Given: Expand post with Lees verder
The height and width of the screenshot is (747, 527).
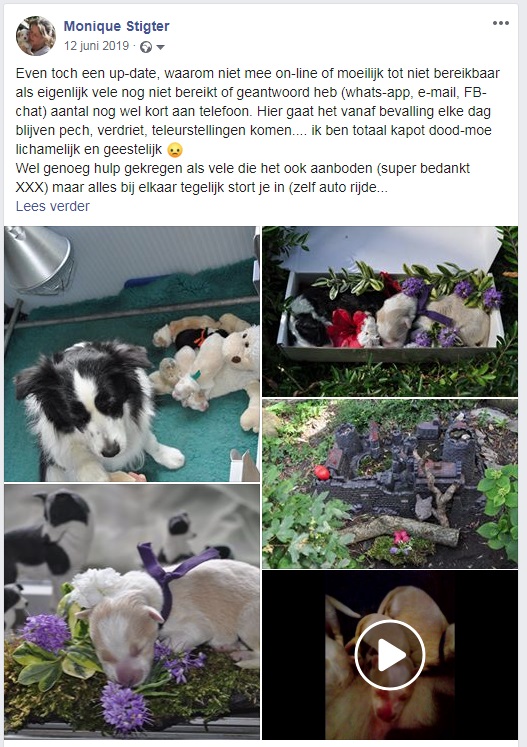Looking at the screenshot, I should pyautogui.click(x=52, y=206).
